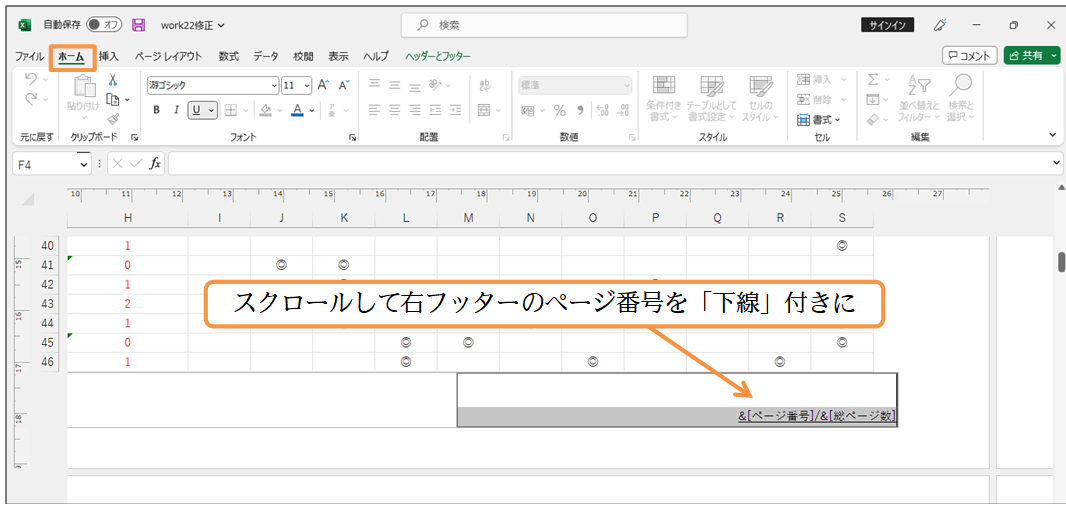Click the Copy icon
Screen dimensions: 1066x506
tap(114, 99)
